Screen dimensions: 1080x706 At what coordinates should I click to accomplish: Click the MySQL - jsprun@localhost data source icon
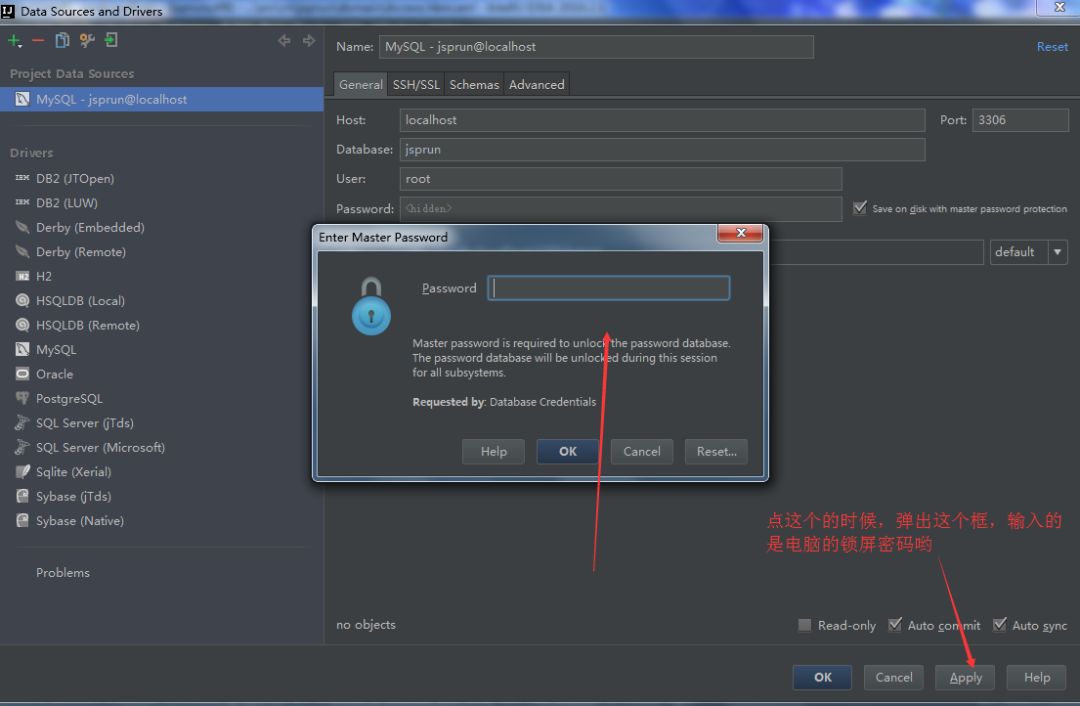pos(23,99)
